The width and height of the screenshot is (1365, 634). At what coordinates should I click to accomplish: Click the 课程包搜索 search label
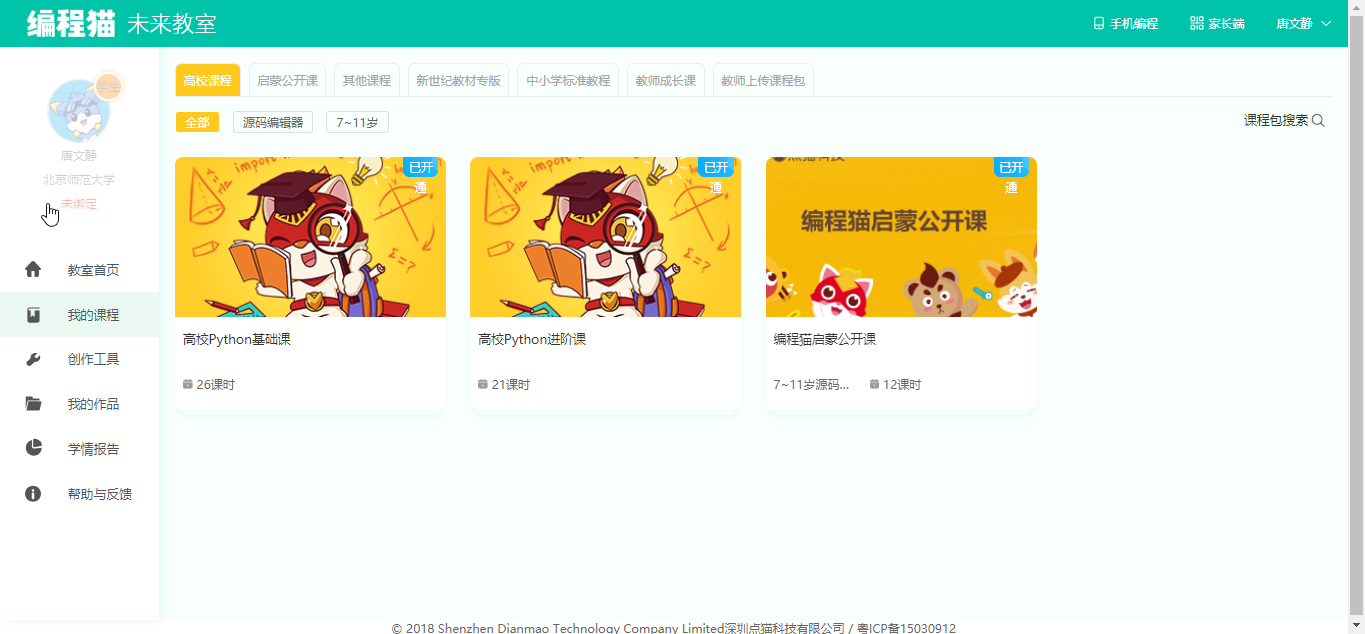1276,121
